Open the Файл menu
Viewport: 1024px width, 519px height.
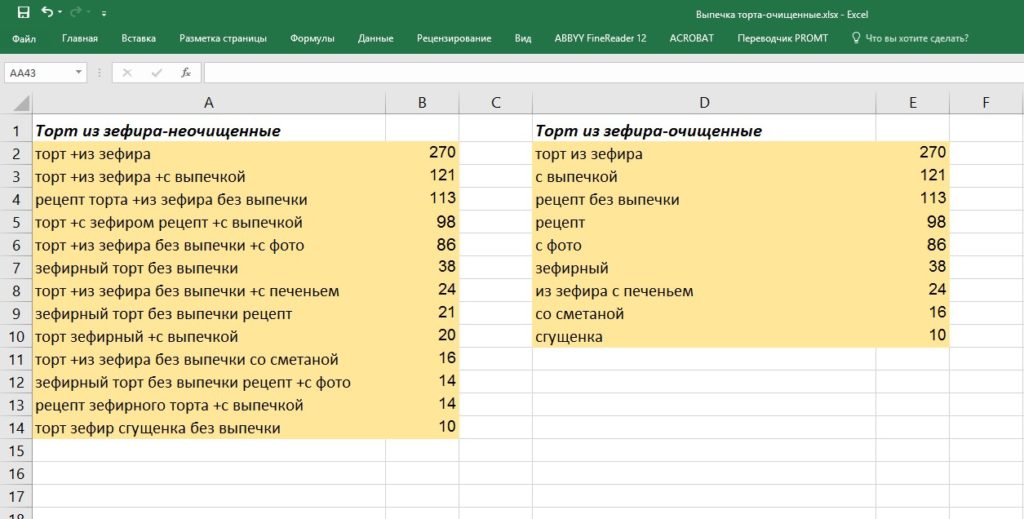pos(24,38)
